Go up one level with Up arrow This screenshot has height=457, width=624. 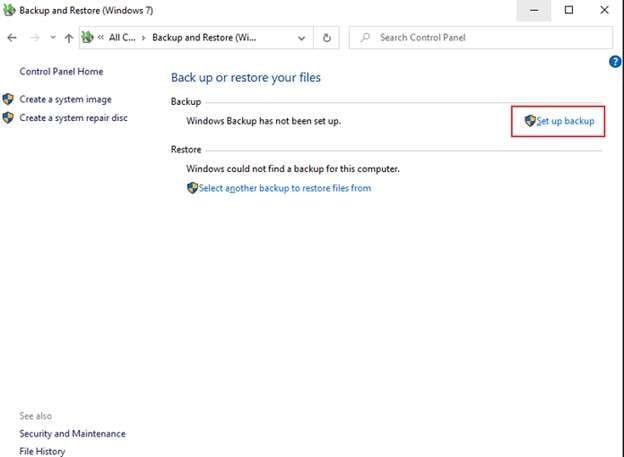point(69,38)
